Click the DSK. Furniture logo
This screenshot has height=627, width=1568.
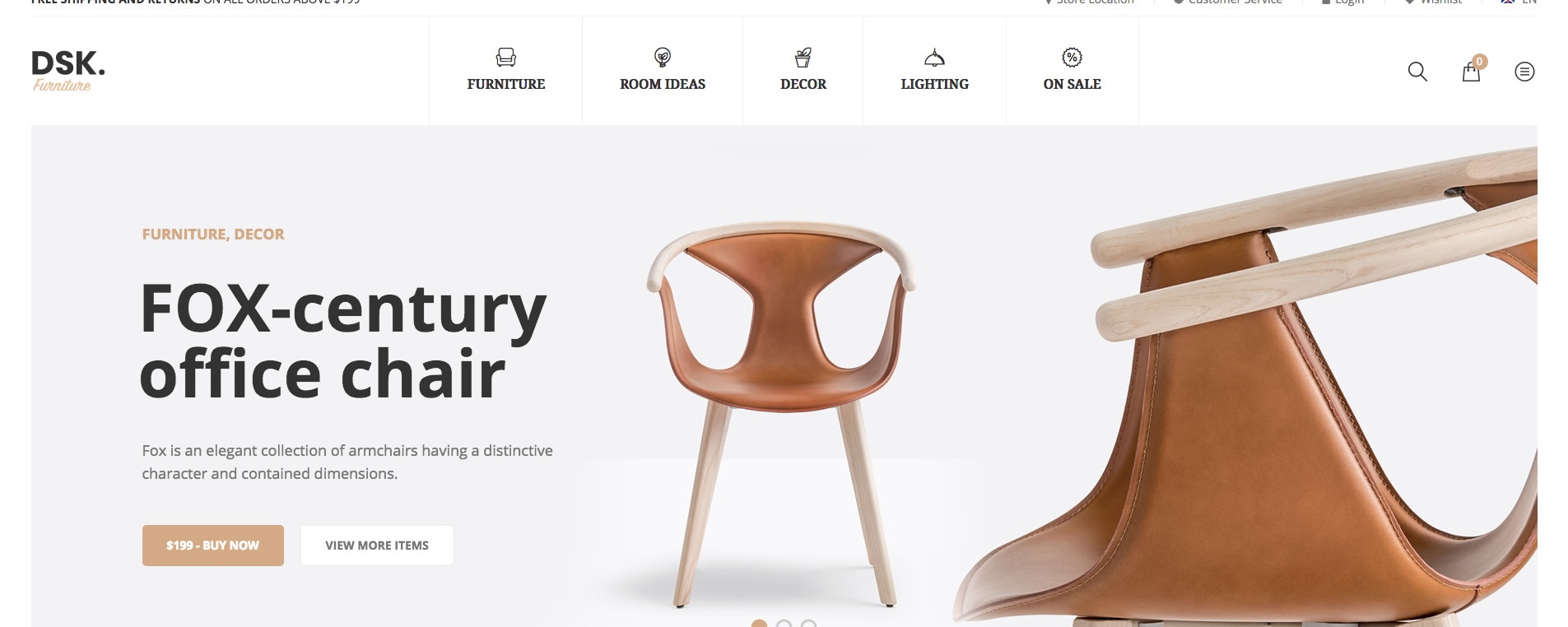pos(68,71)
